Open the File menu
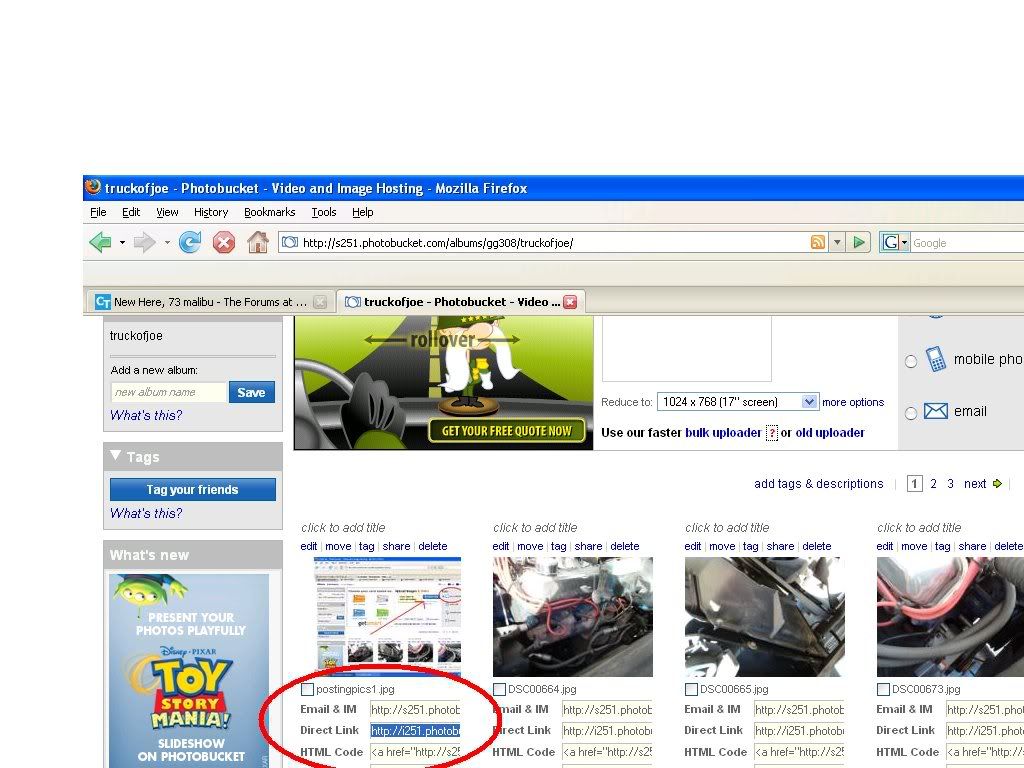The width and height of the screenshot is (1024, 768). (98, 212)
